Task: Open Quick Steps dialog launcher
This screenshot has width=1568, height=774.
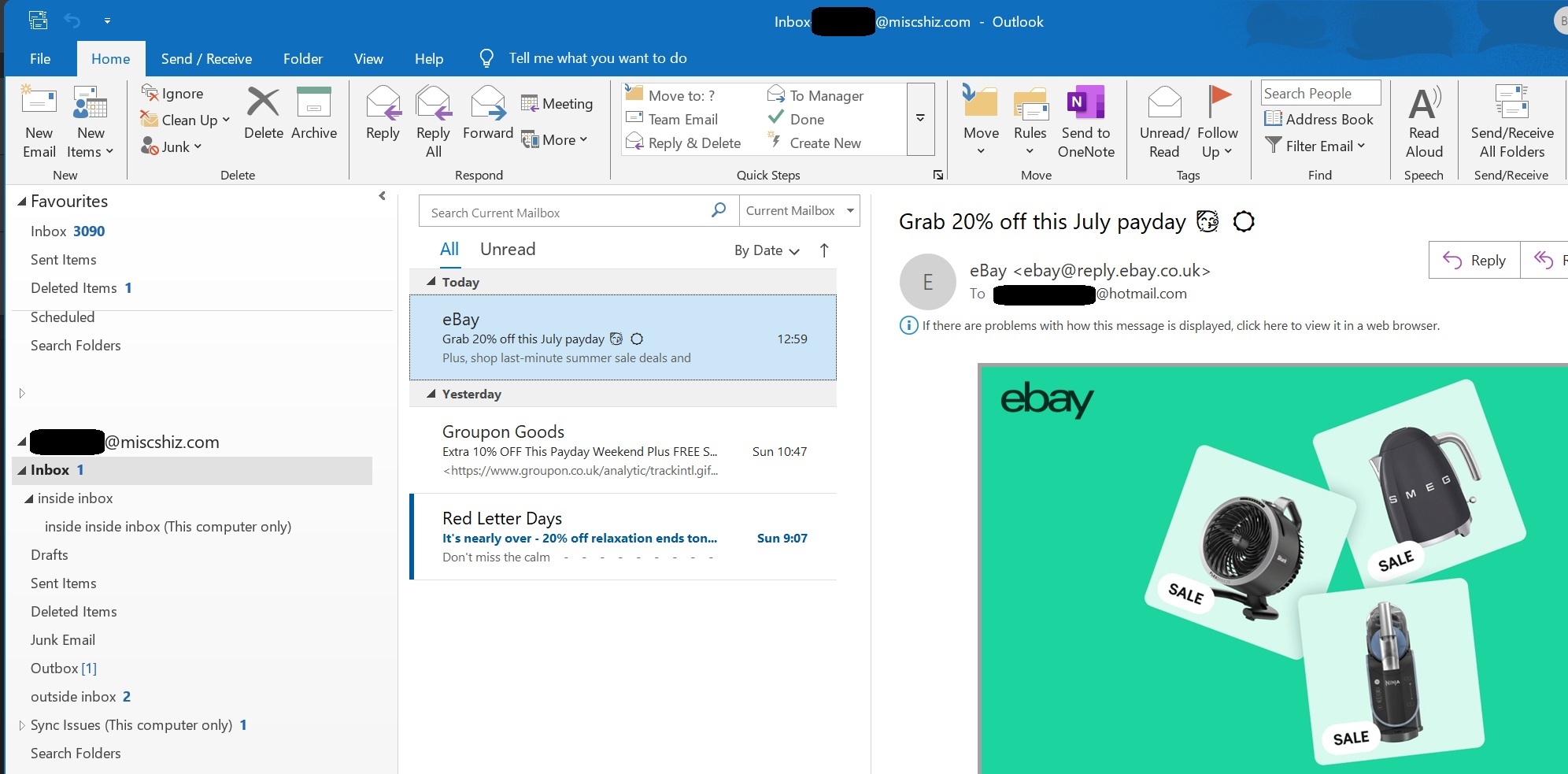Action: pos(938,175)
